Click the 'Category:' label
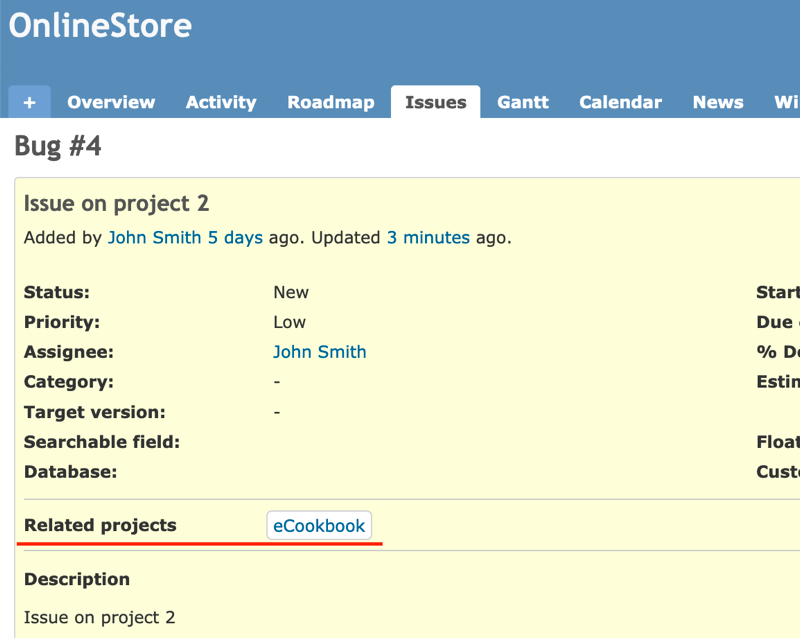The height and width of the screenshot is (638, 800). tap(69, 382)
